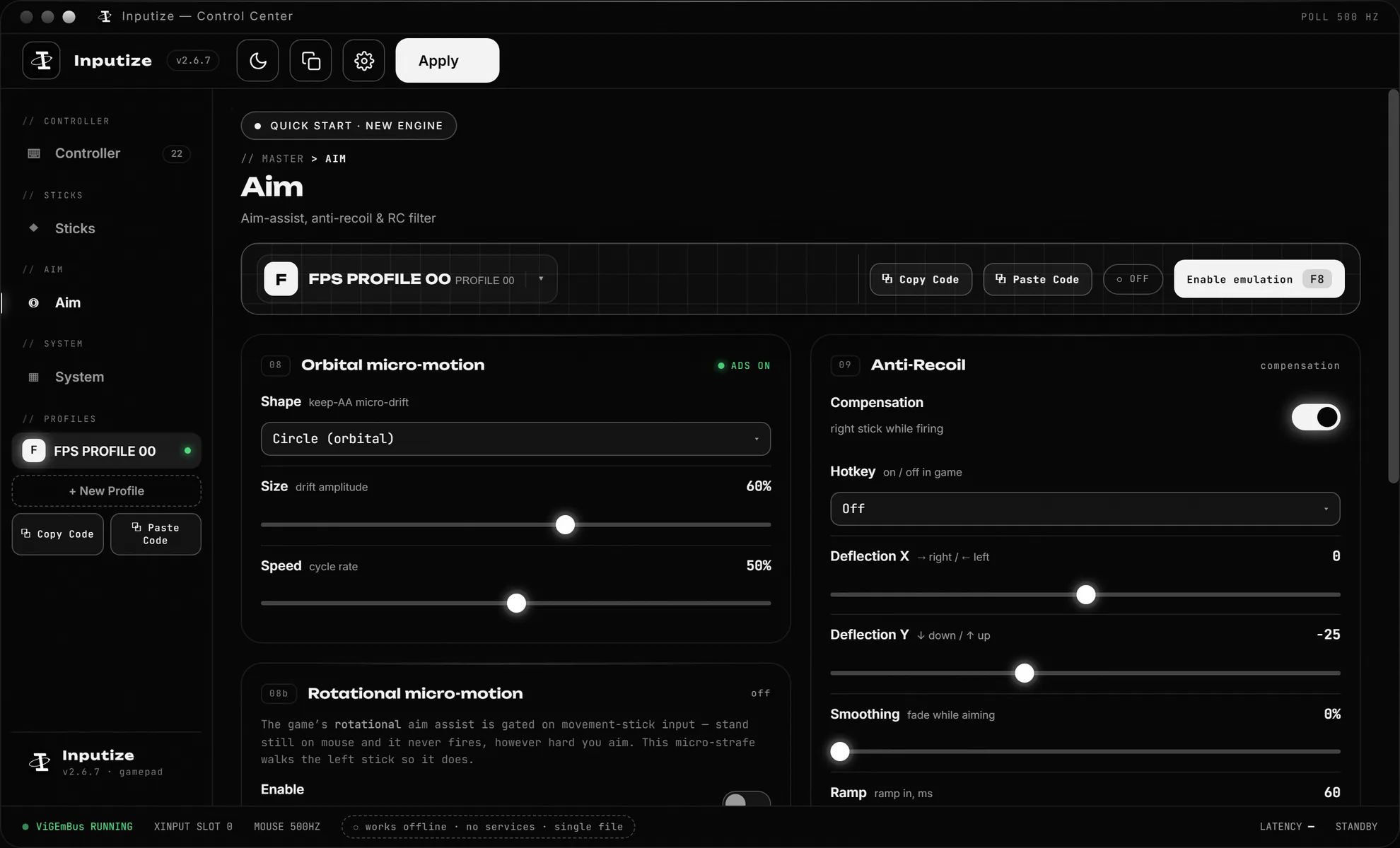Create a profile with + New Profile
The width and height of the screenshot is (1400, 848).
(x=106, y=490)
